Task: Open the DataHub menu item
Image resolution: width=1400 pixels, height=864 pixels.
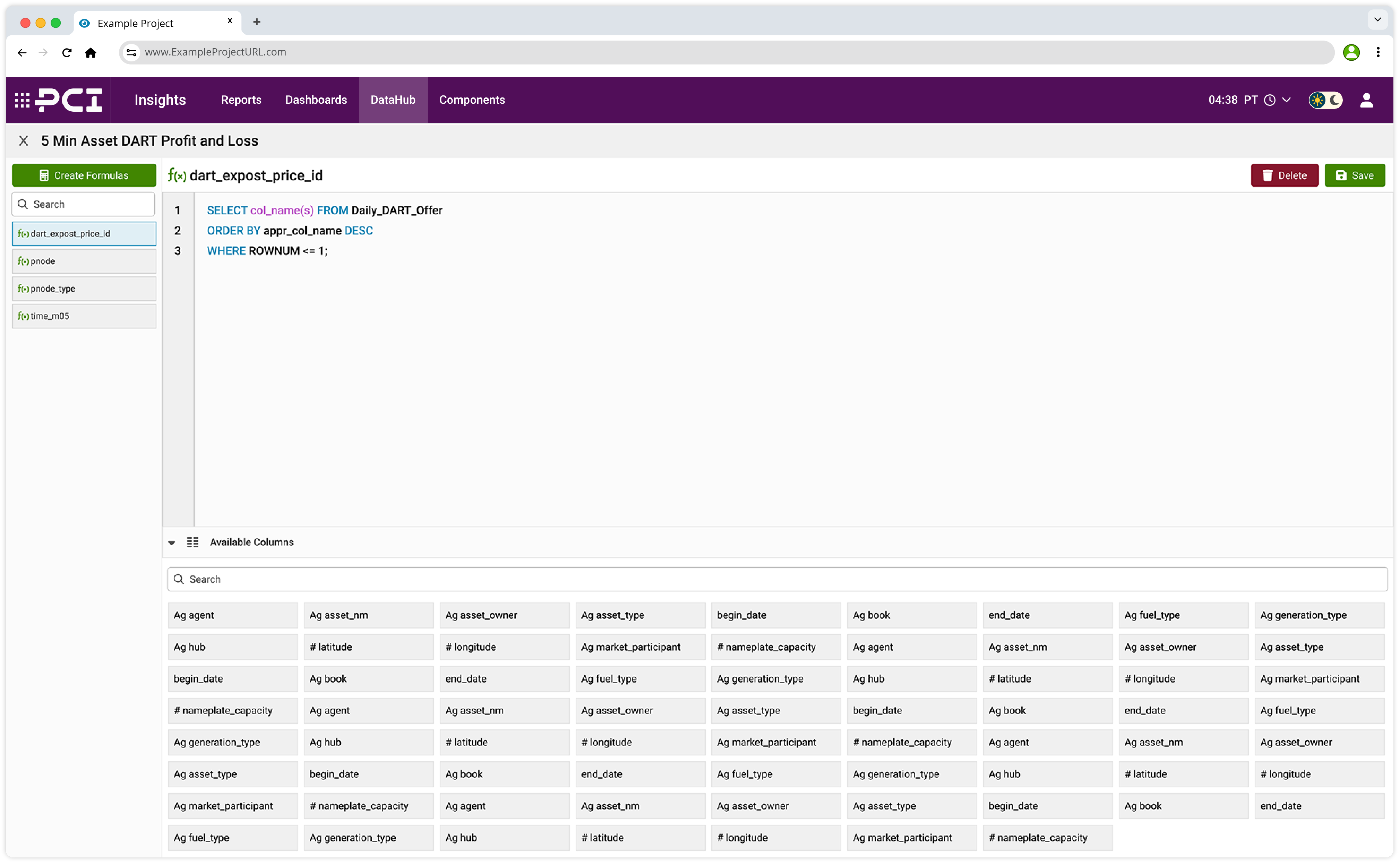Action: (393, 100)
